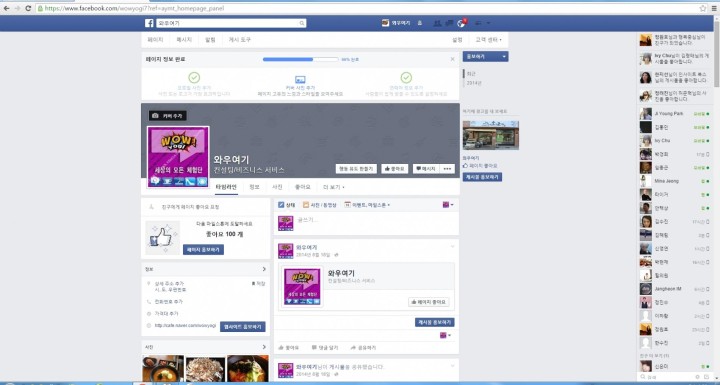Close the 페이지 정보 완료 panel
Image resolution: width=720 pixels, height=385 pixels.
coord(452,59)
